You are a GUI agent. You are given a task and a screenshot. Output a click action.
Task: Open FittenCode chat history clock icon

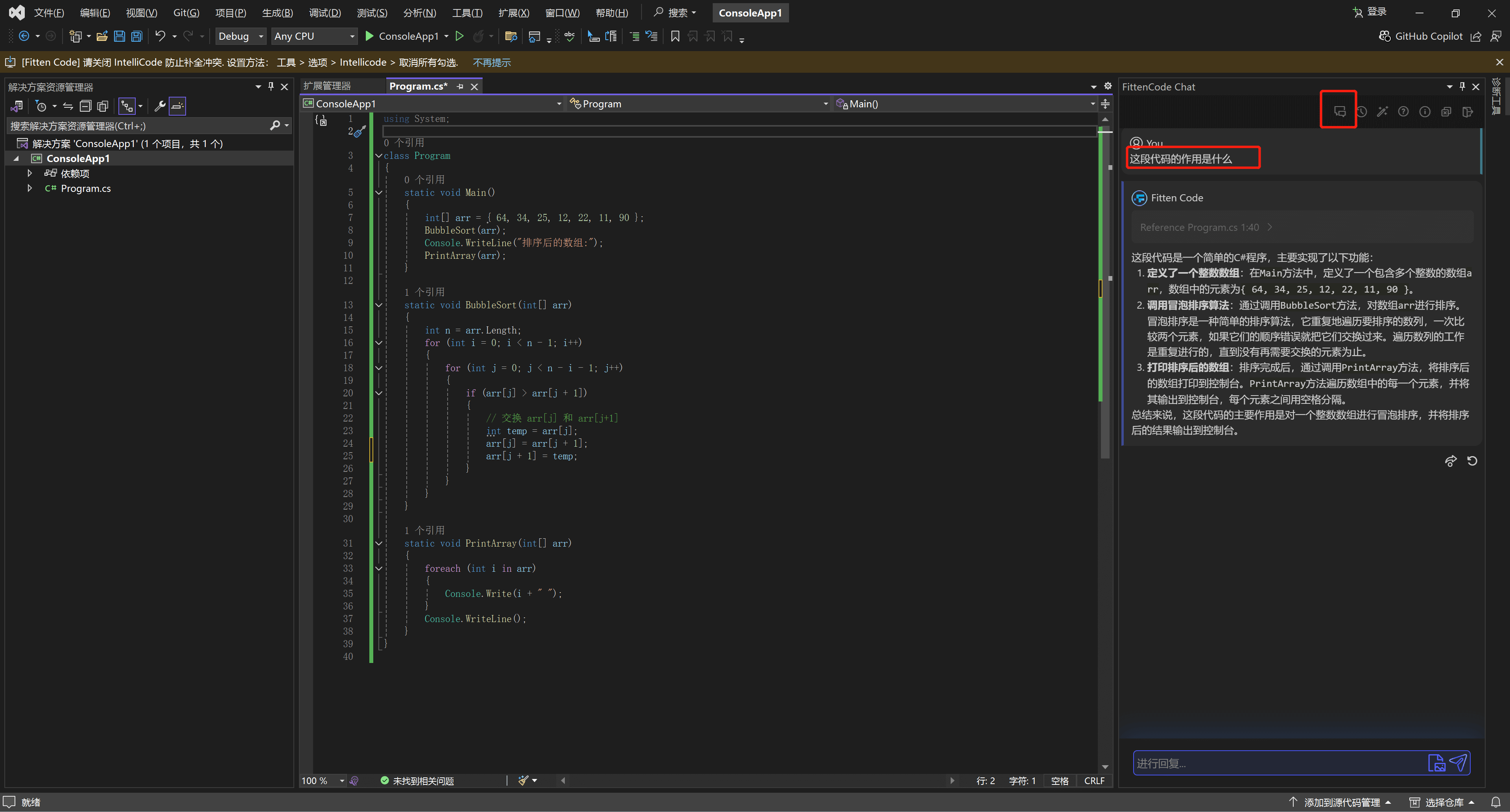coord(1361,111)
